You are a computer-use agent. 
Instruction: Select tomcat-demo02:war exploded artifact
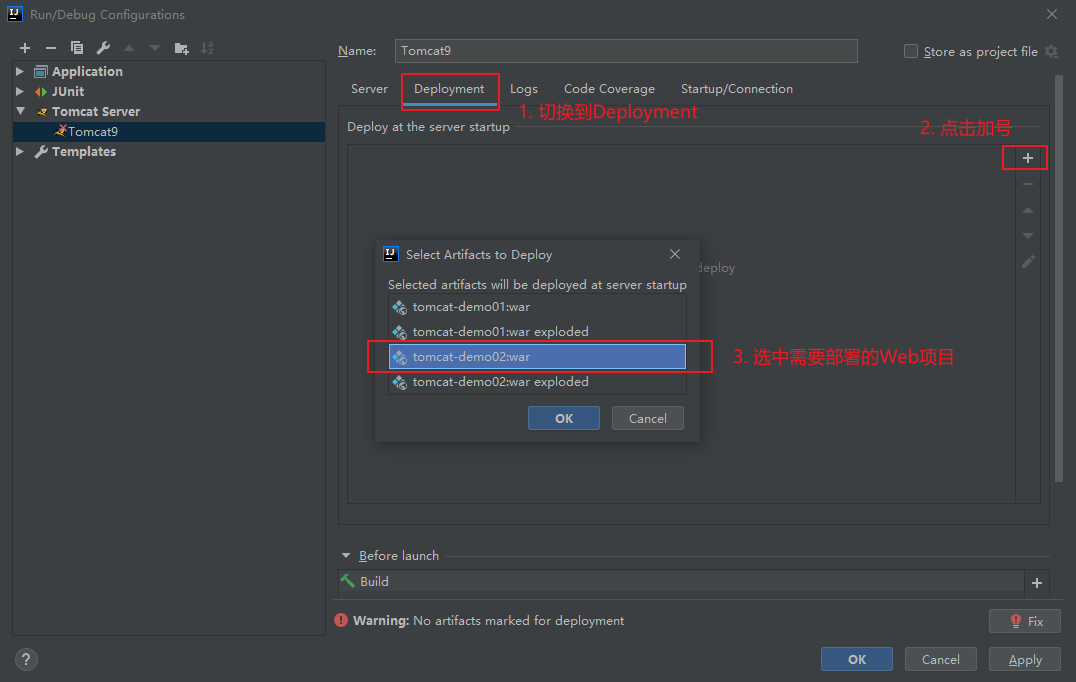[537, 381]
